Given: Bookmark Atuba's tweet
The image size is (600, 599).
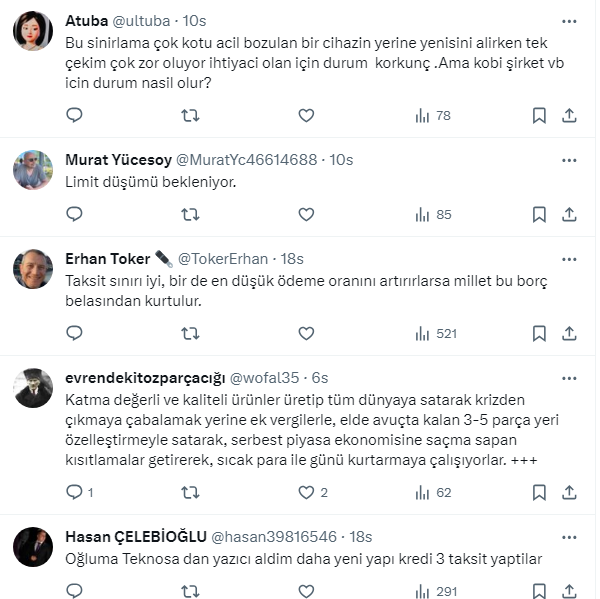Looking at the screenshot, I should click(539, 115).
